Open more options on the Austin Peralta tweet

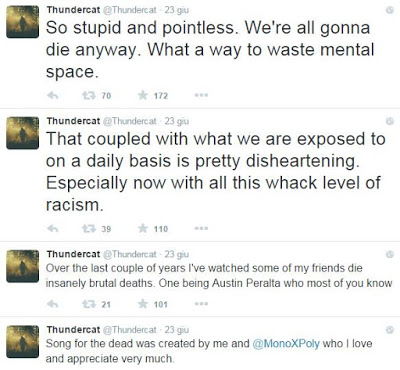pyautogui.click(x=201, y=304)
